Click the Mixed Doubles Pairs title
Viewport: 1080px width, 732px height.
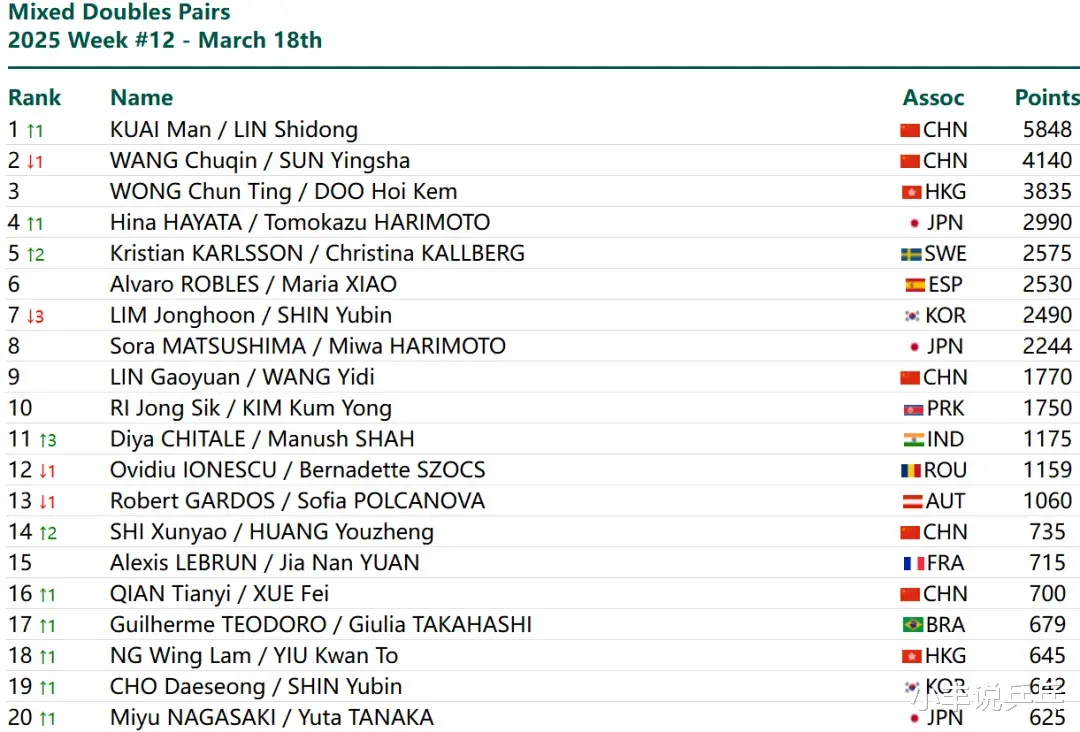119,12
